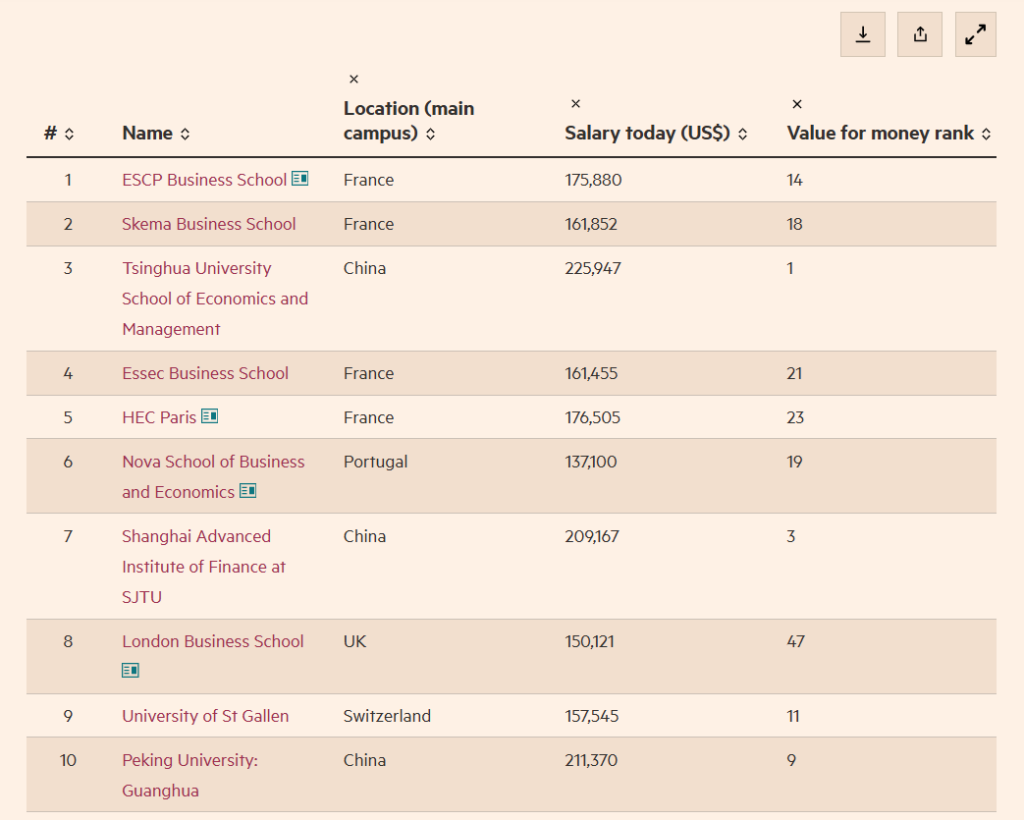The height and width of the screenshot is (820, 1024).
Task: Select salary value 176,505
Action: click(592, 417)
